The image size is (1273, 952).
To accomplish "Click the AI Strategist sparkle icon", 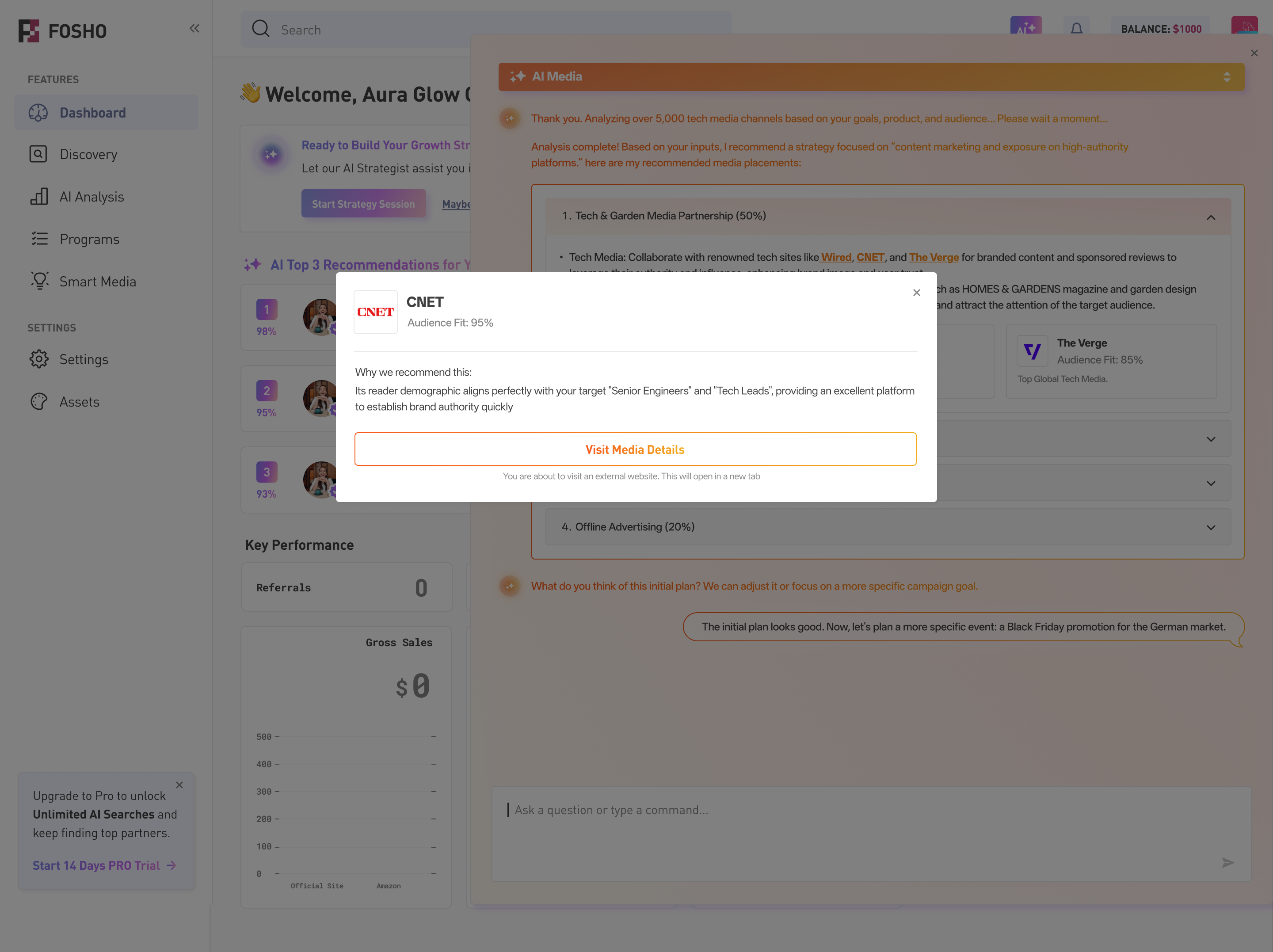I will click(271, 155).
